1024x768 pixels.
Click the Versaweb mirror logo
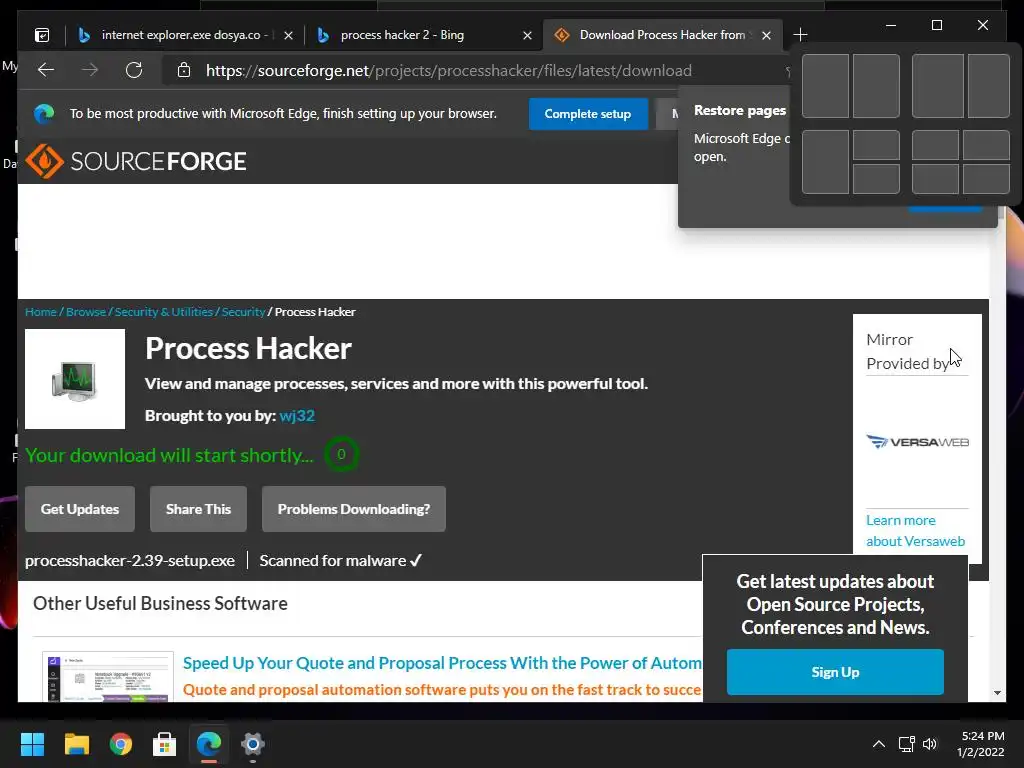[918, 442]
